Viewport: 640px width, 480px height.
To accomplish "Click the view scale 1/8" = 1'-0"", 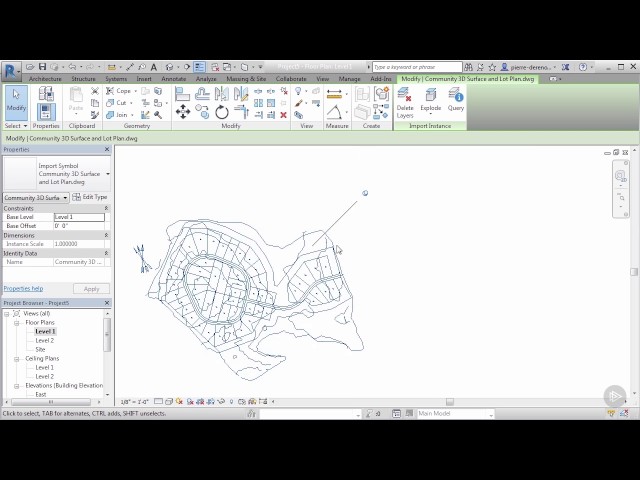I will pos(135,402).
